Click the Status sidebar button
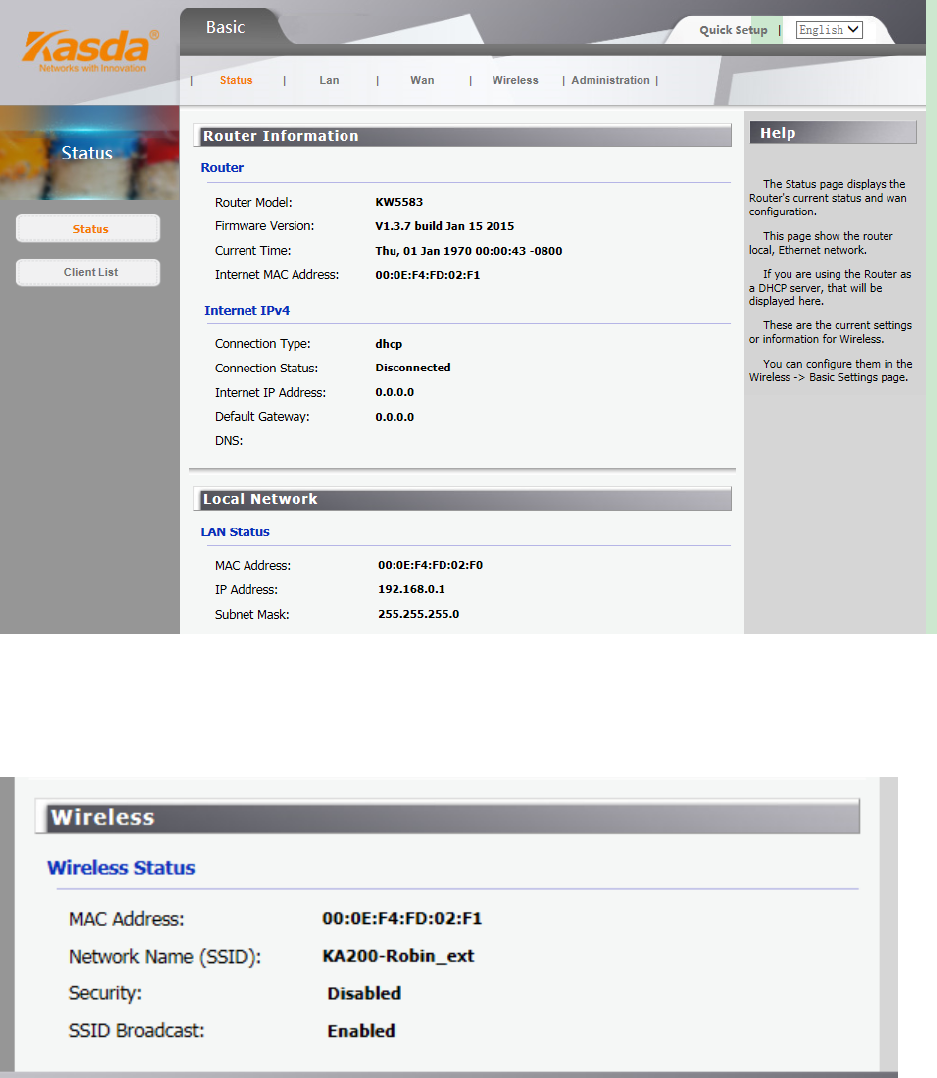 tap(88, 228)
